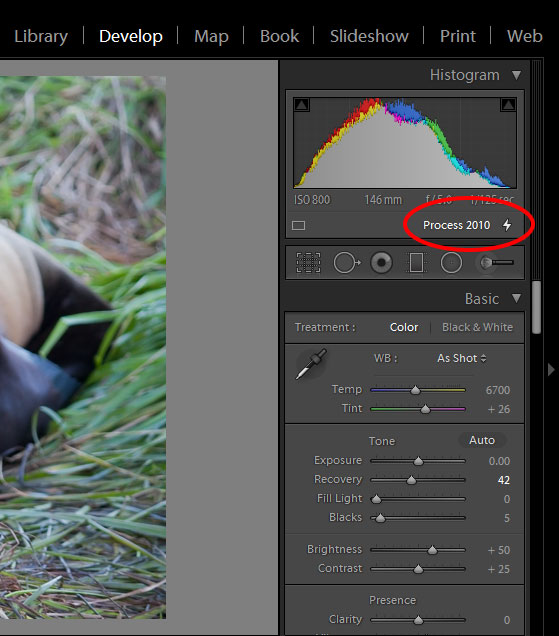Click the Auto tone button
559x636 pixels.
pos(482,440)
